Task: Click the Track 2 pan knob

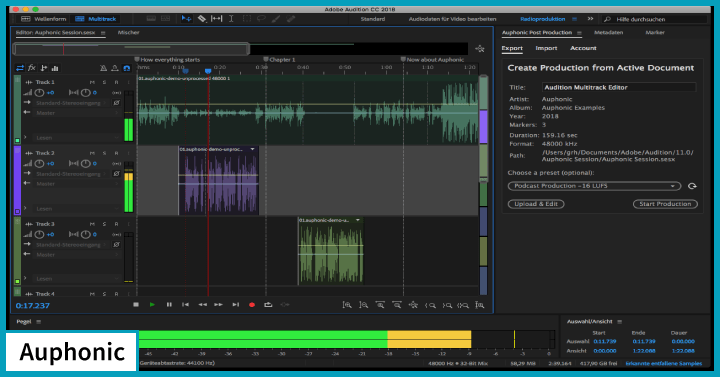Action: tap(85, 163)
